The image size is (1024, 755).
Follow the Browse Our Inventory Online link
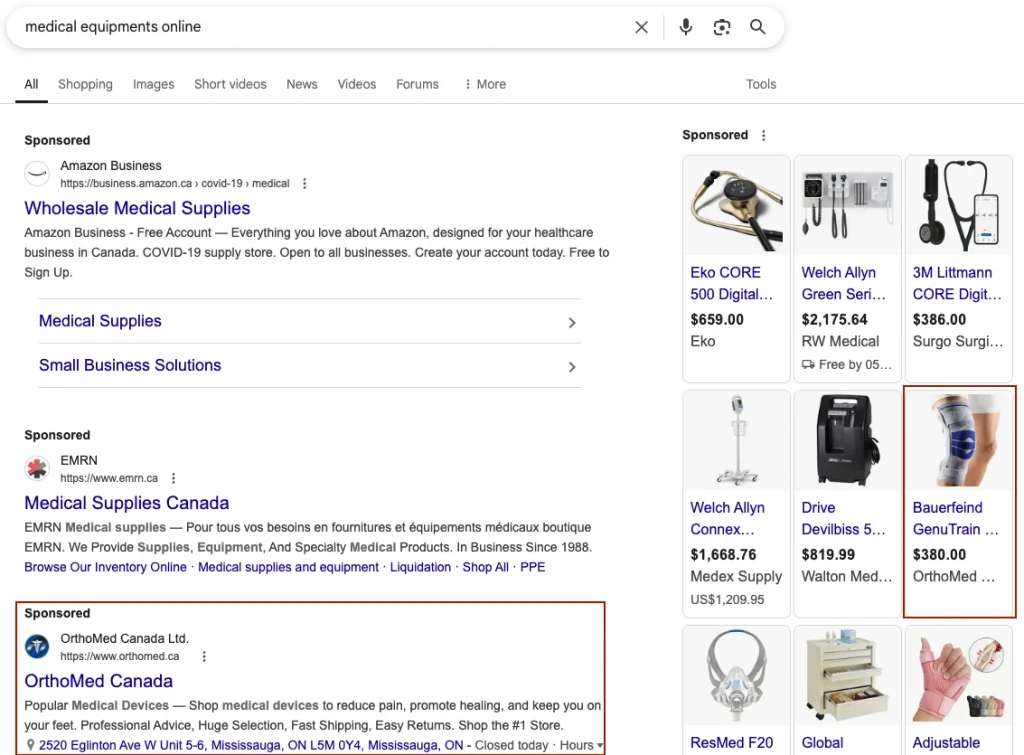105,567
